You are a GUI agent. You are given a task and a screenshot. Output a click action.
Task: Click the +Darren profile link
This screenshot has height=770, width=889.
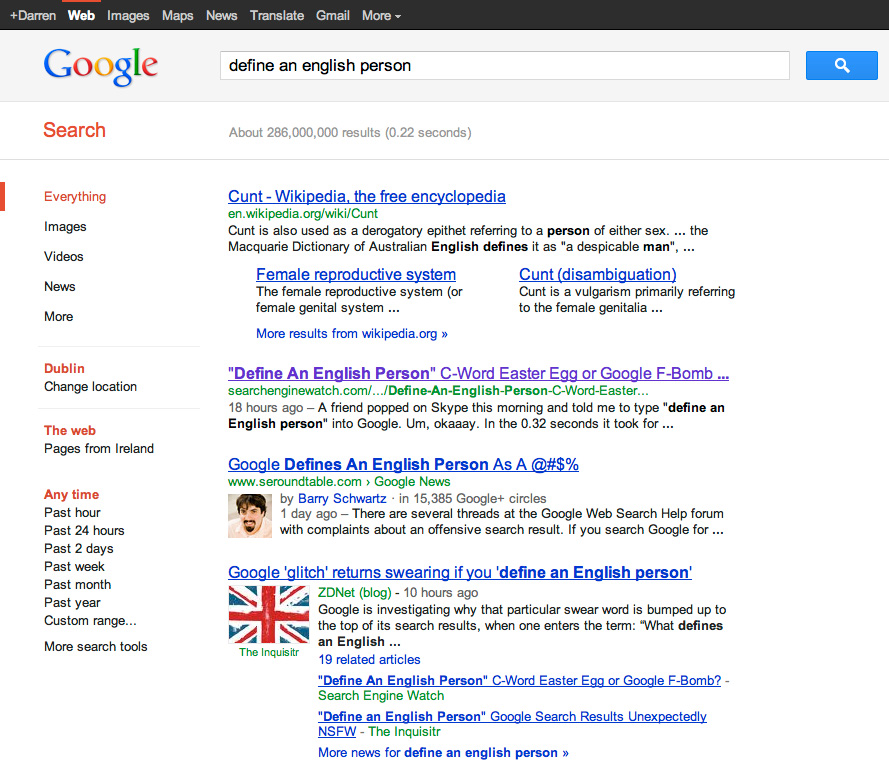point(33,15)
